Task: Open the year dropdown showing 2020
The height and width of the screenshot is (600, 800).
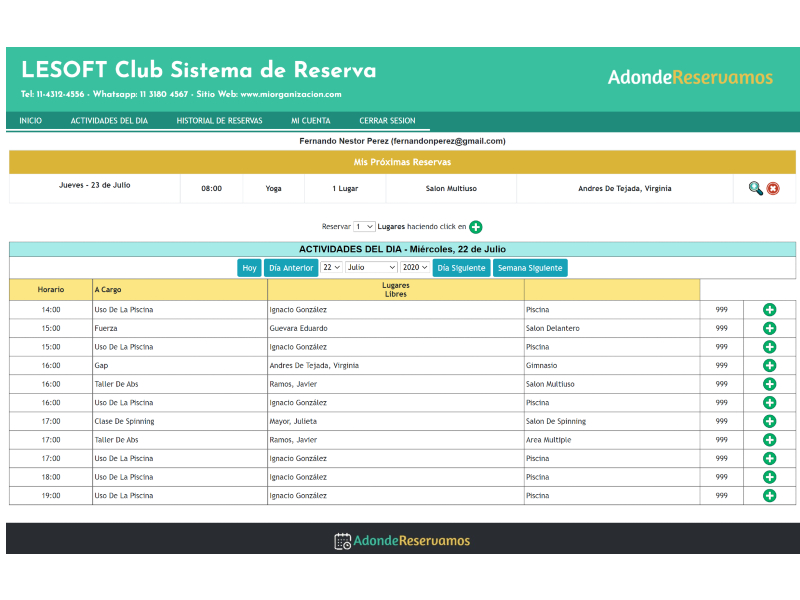Action: click(415, 268)
